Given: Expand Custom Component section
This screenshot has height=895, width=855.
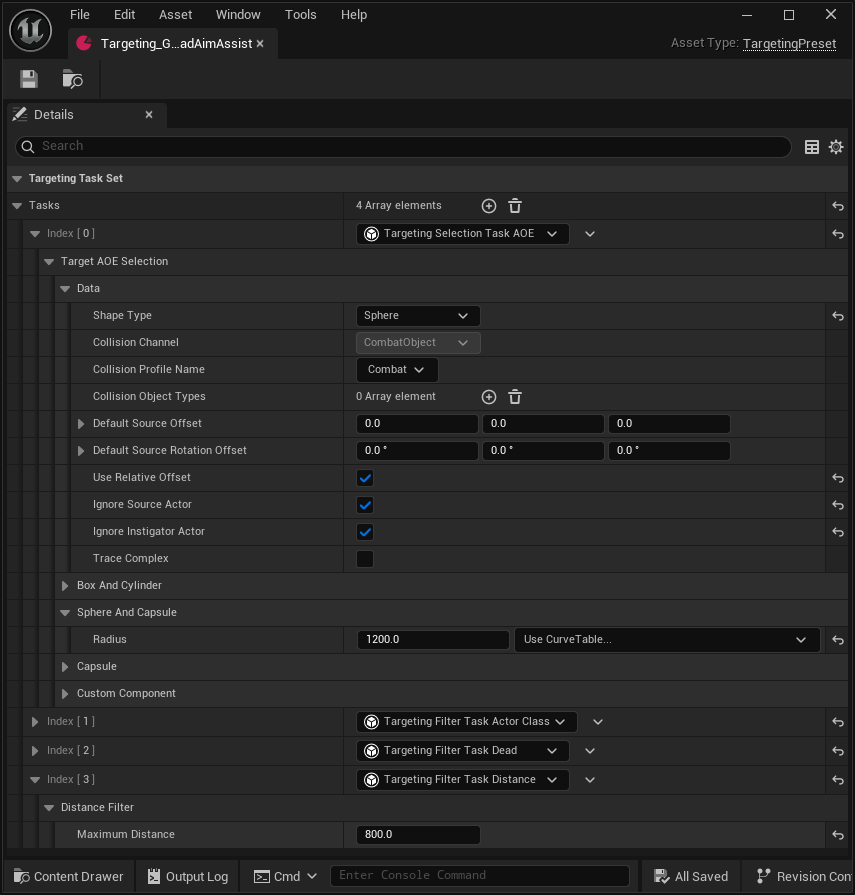Looking at the screenshot, I should point(65,694).
